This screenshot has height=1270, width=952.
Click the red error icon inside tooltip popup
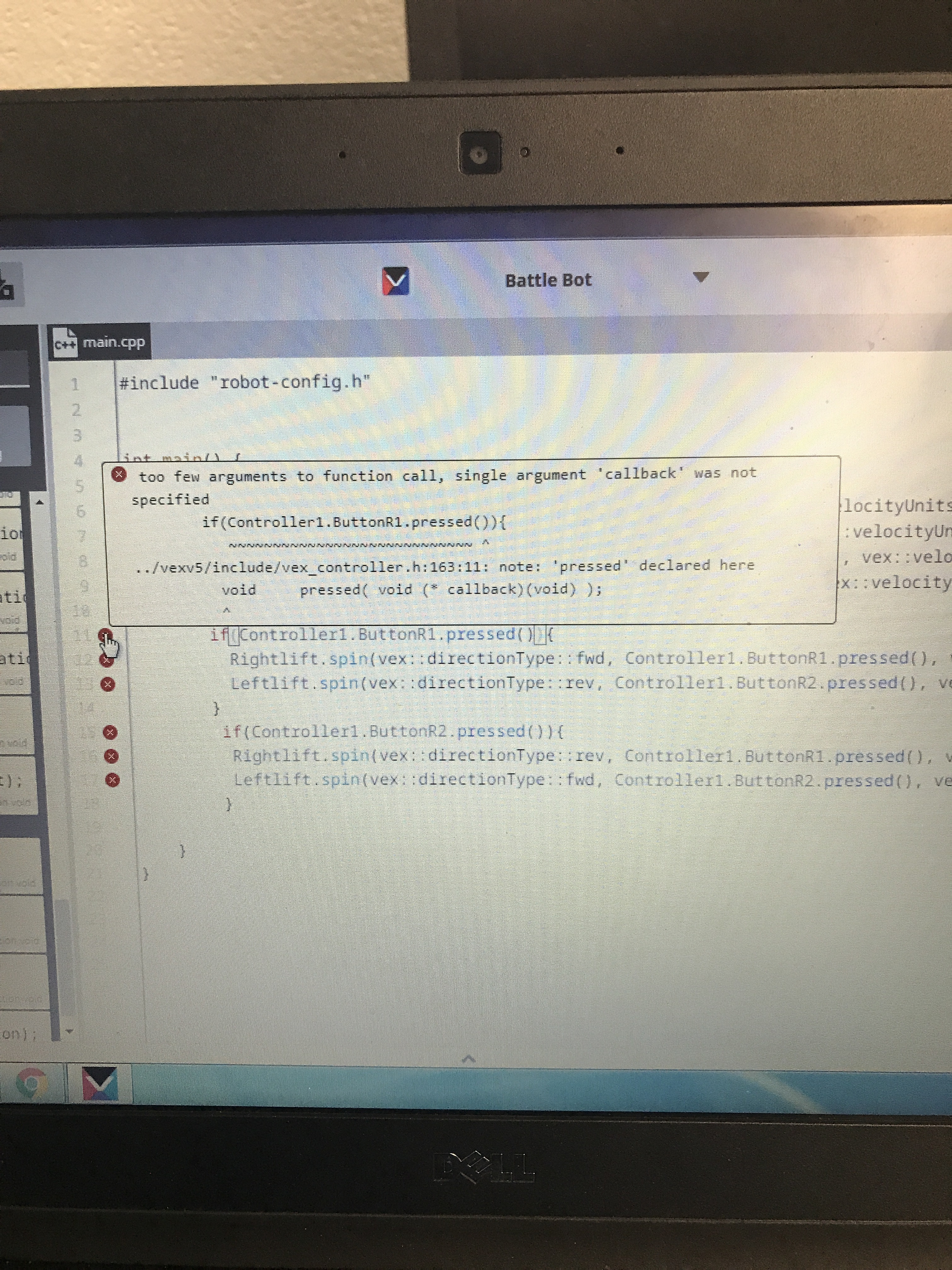pos(119,475)
